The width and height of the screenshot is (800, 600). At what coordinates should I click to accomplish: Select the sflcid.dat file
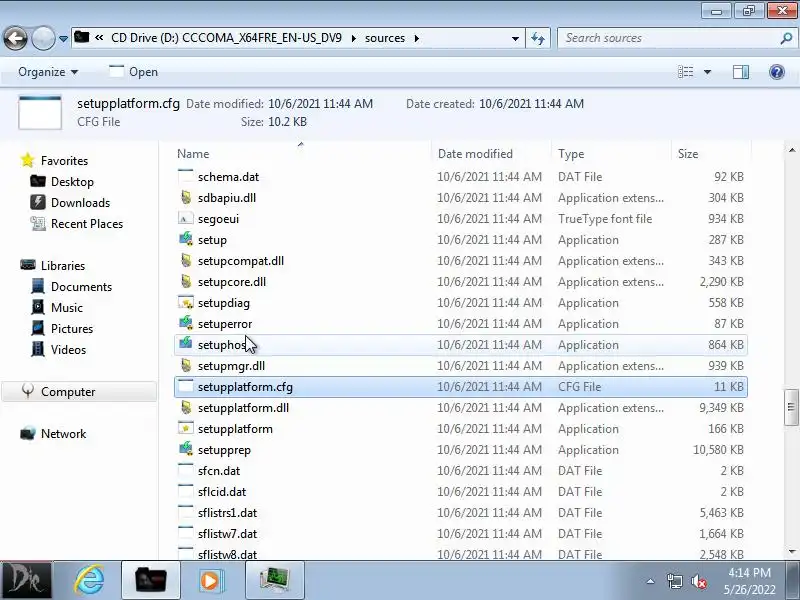[222, 492]
